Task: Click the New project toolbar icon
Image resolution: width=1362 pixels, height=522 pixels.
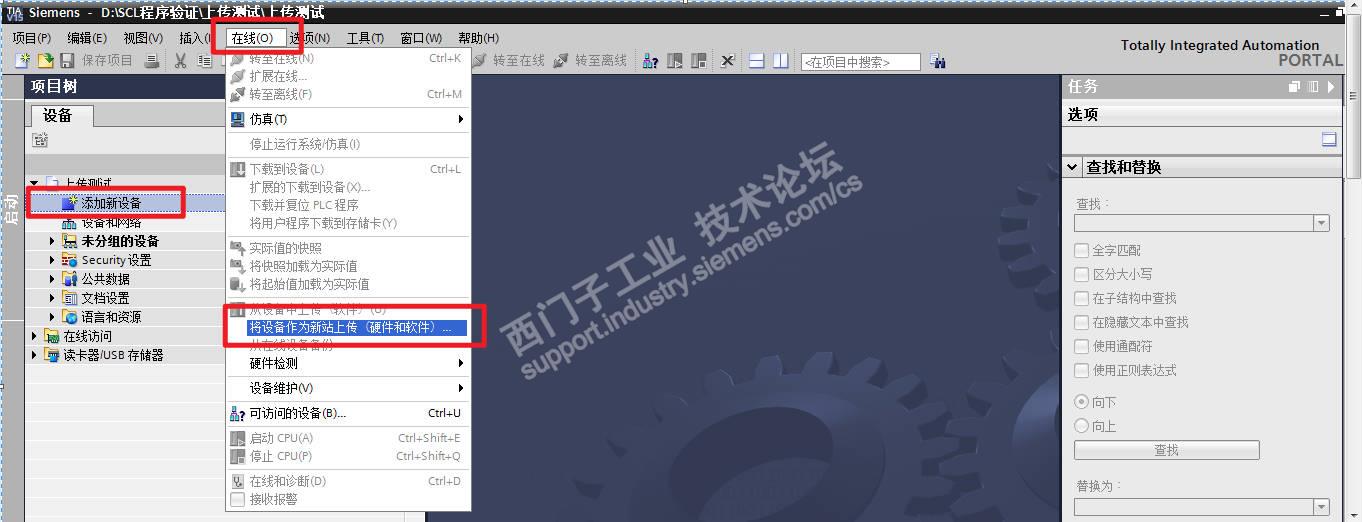Action: pos(22,61)
